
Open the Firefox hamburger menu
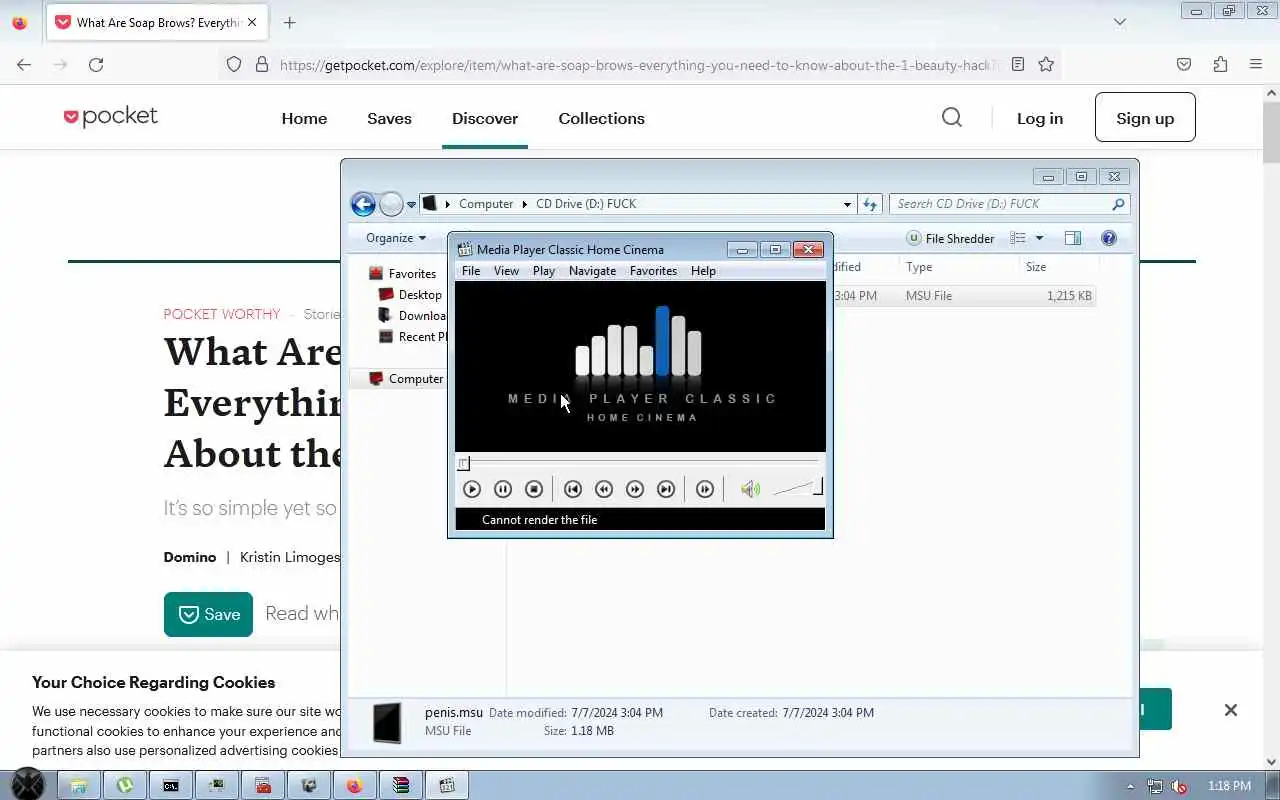pos(1256,64)
